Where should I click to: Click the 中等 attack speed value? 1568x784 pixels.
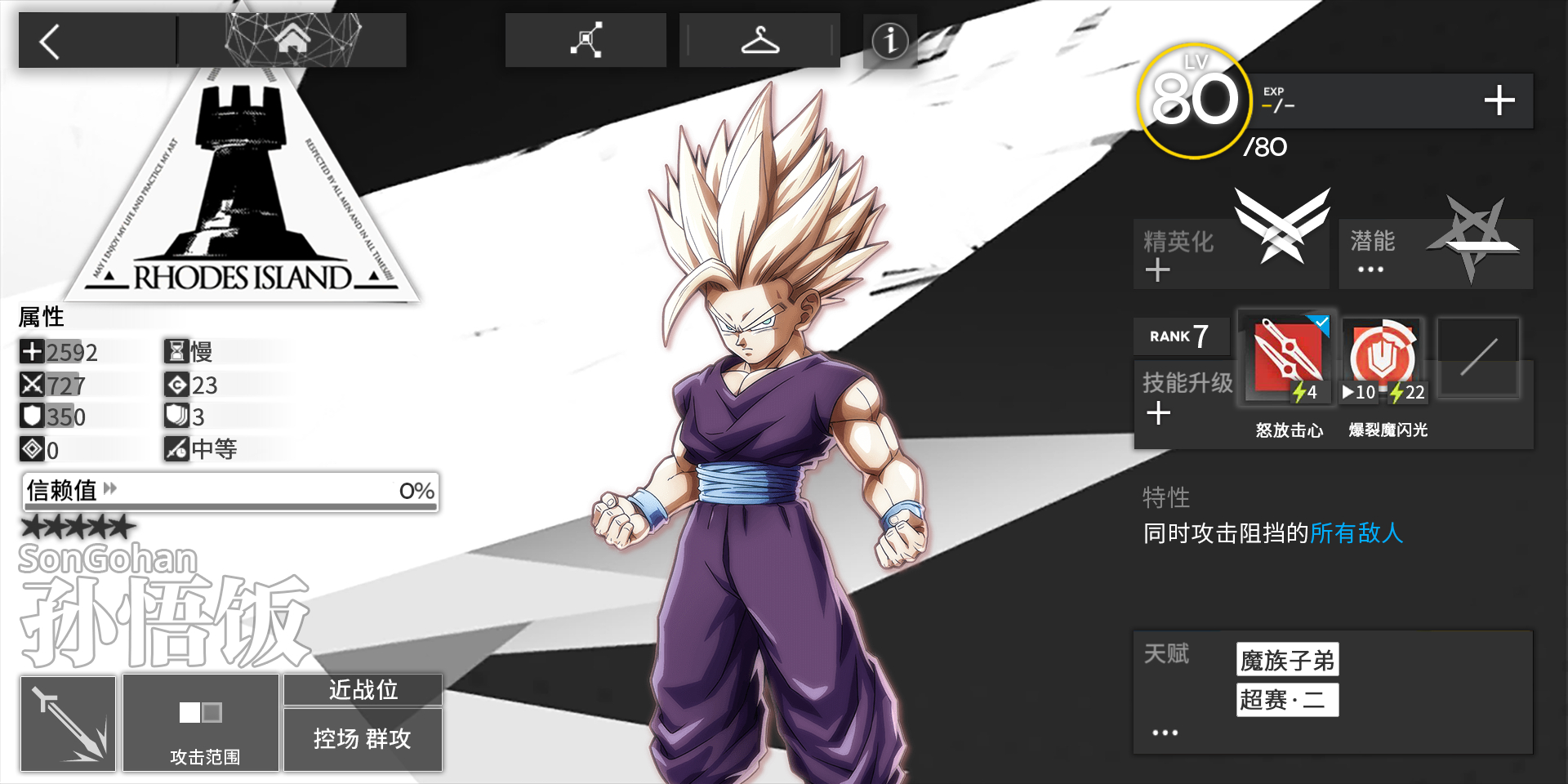(214, 448)
